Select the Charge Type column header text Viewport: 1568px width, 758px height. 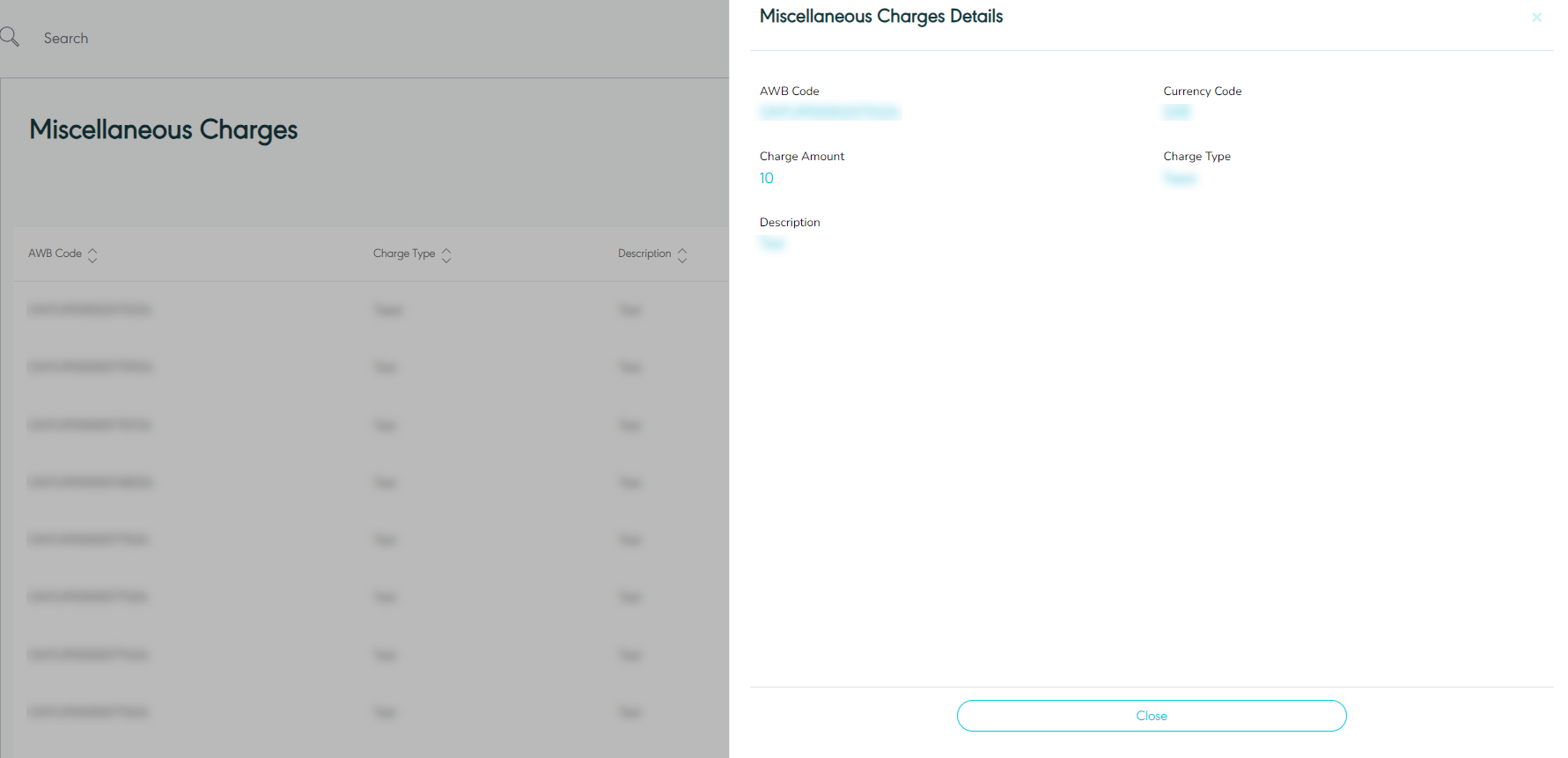(x=403, y=254)
